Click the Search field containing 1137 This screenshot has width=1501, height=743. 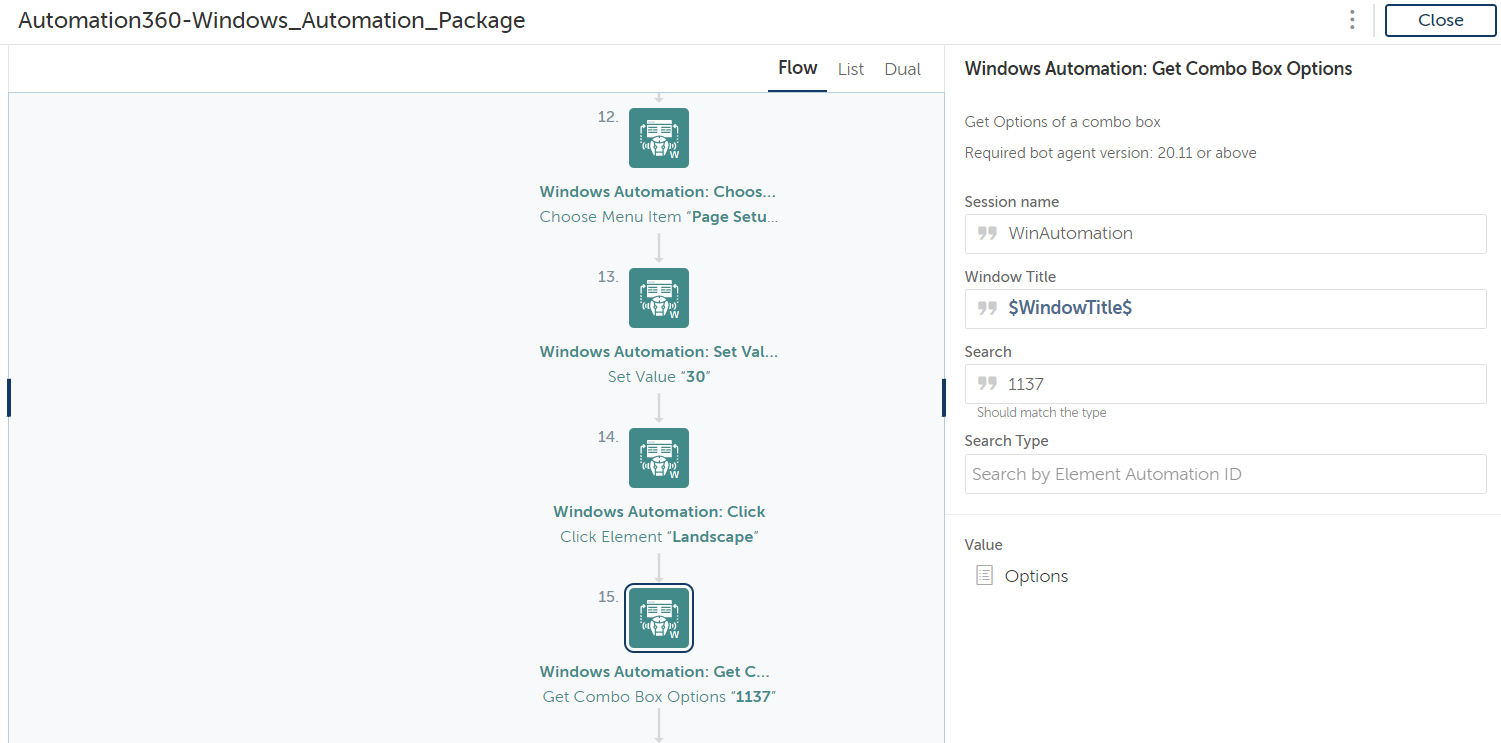pyautogui.click(x=1240, y=383)
